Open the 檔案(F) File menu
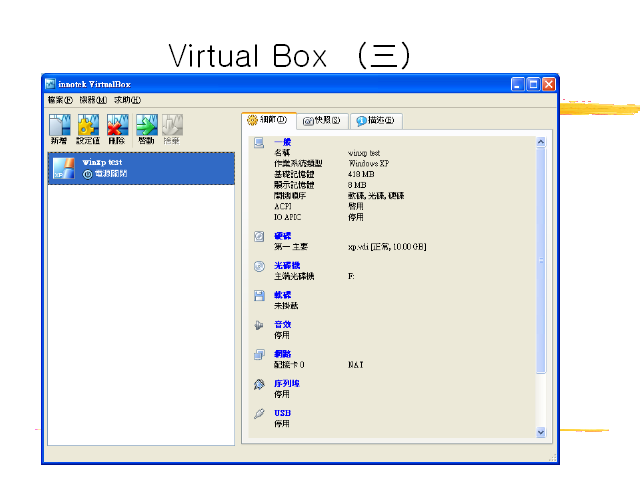Image resolution: width=640 pixels, height=480 pixels. pos(60,100)
